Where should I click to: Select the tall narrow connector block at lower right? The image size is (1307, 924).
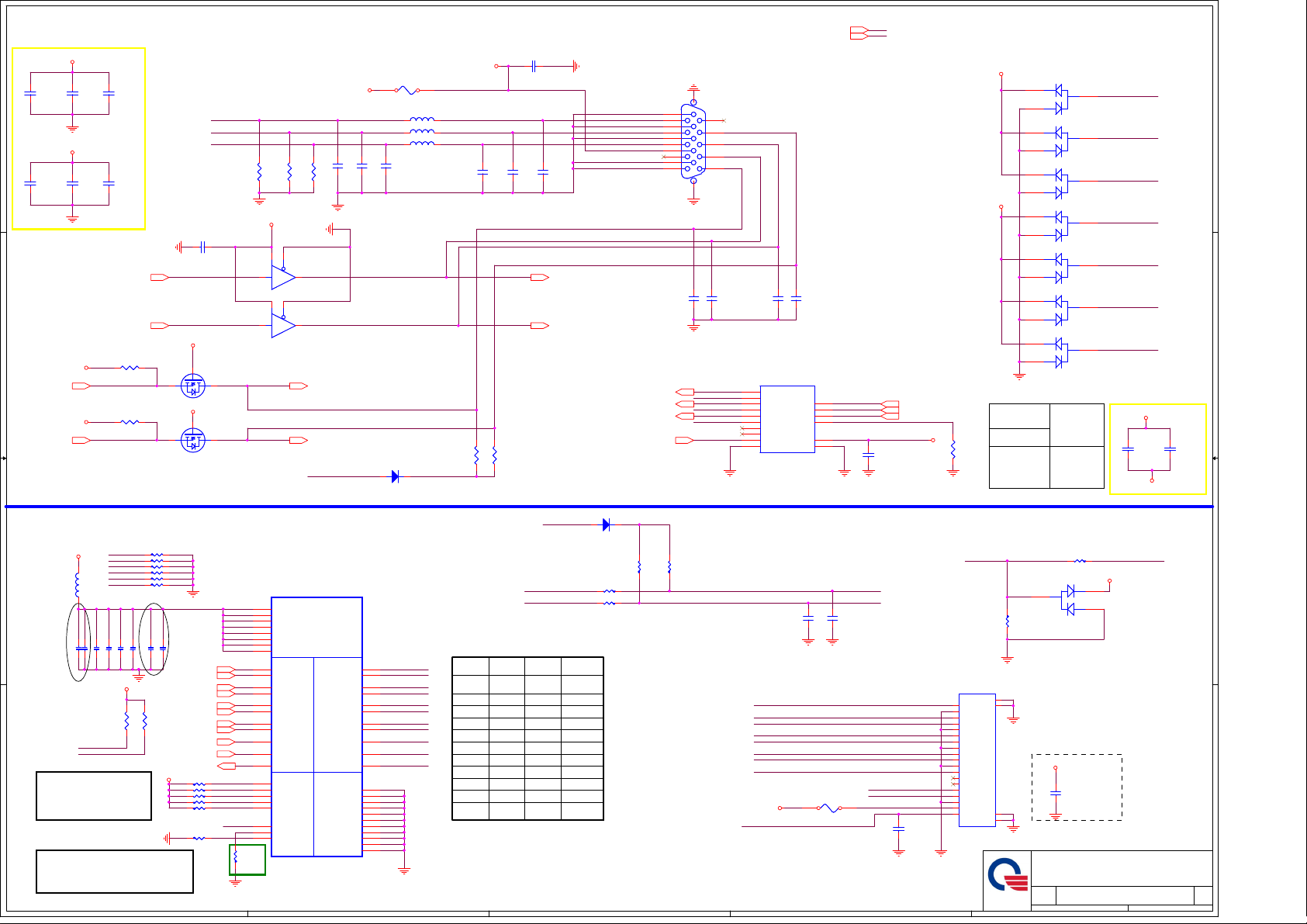977,760
